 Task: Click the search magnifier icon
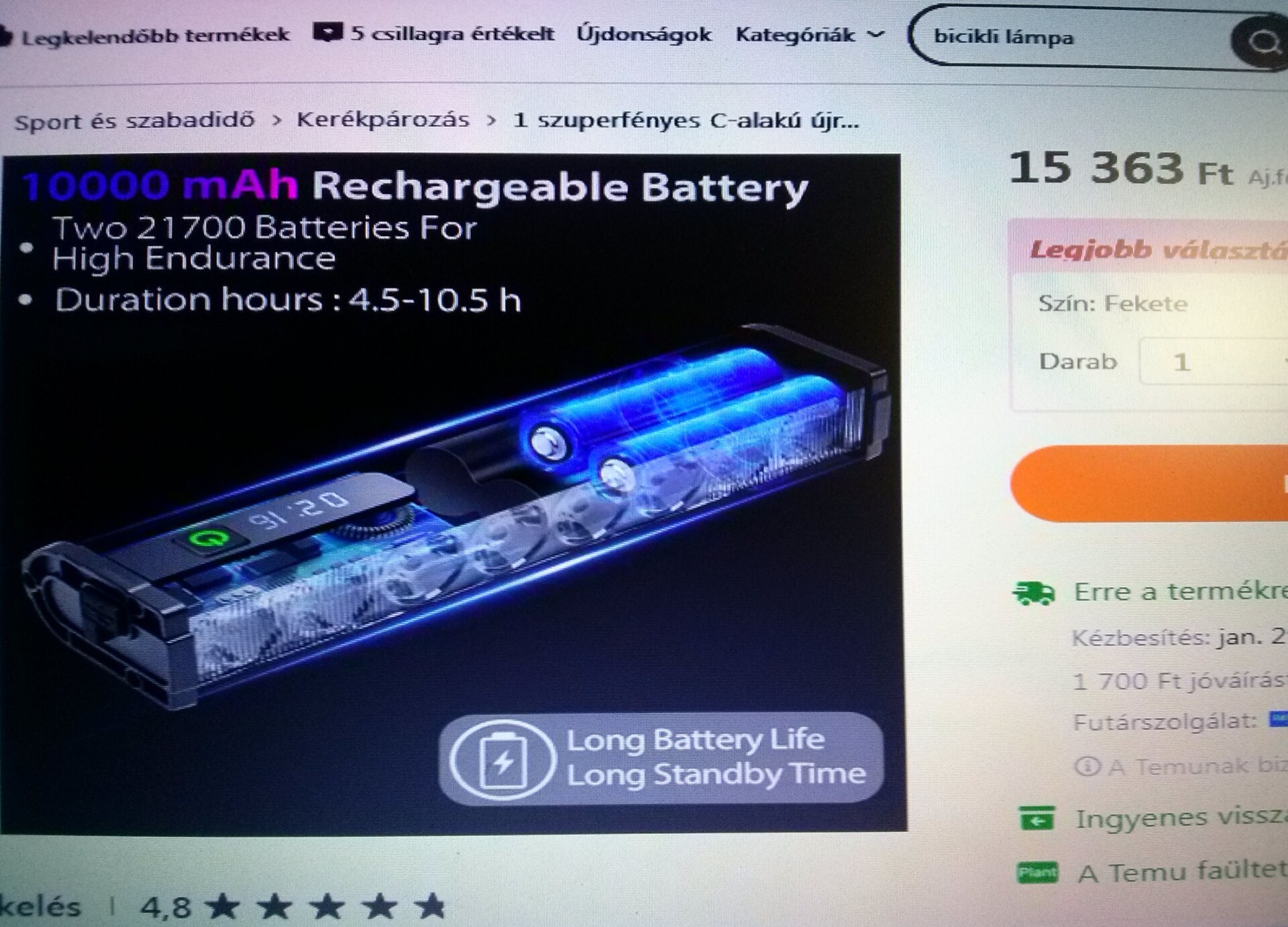pyautogui.click(x=1262, y=42)
